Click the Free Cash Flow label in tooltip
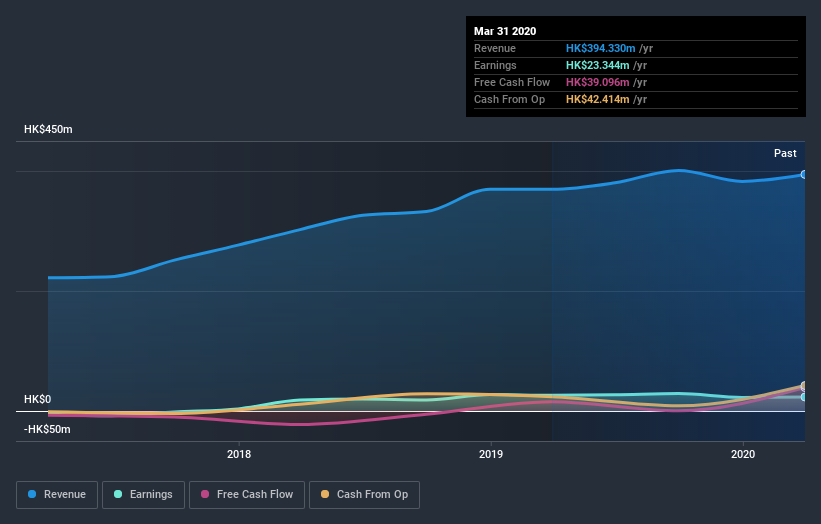Image resolution: width=821 pixels, height=524 pixels. pyautogui.click(x=512, y=82)
